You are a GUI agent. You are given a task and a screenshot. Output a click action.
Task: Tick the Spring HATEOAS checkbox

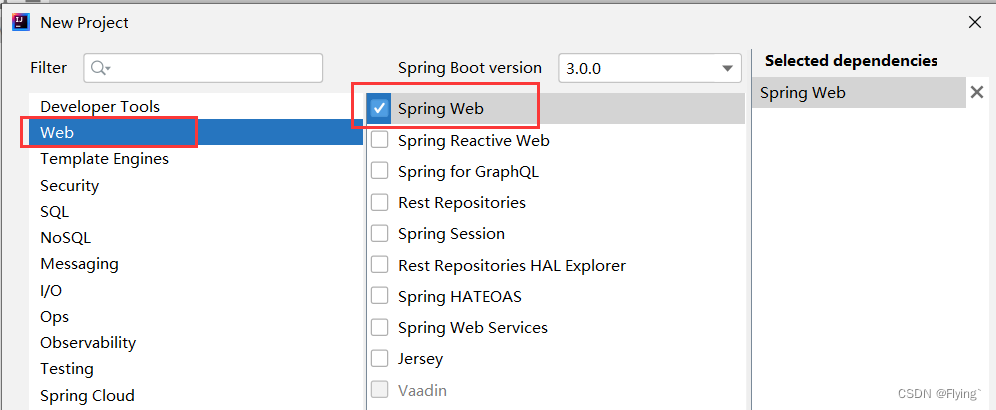379,296
